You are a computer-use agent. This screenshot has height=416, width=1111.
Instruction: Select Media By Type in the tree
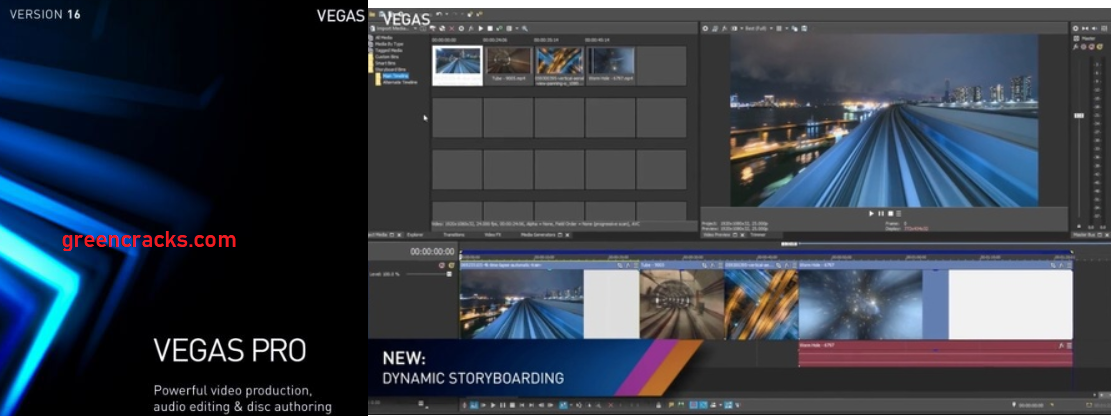click(x=389, y=44)
